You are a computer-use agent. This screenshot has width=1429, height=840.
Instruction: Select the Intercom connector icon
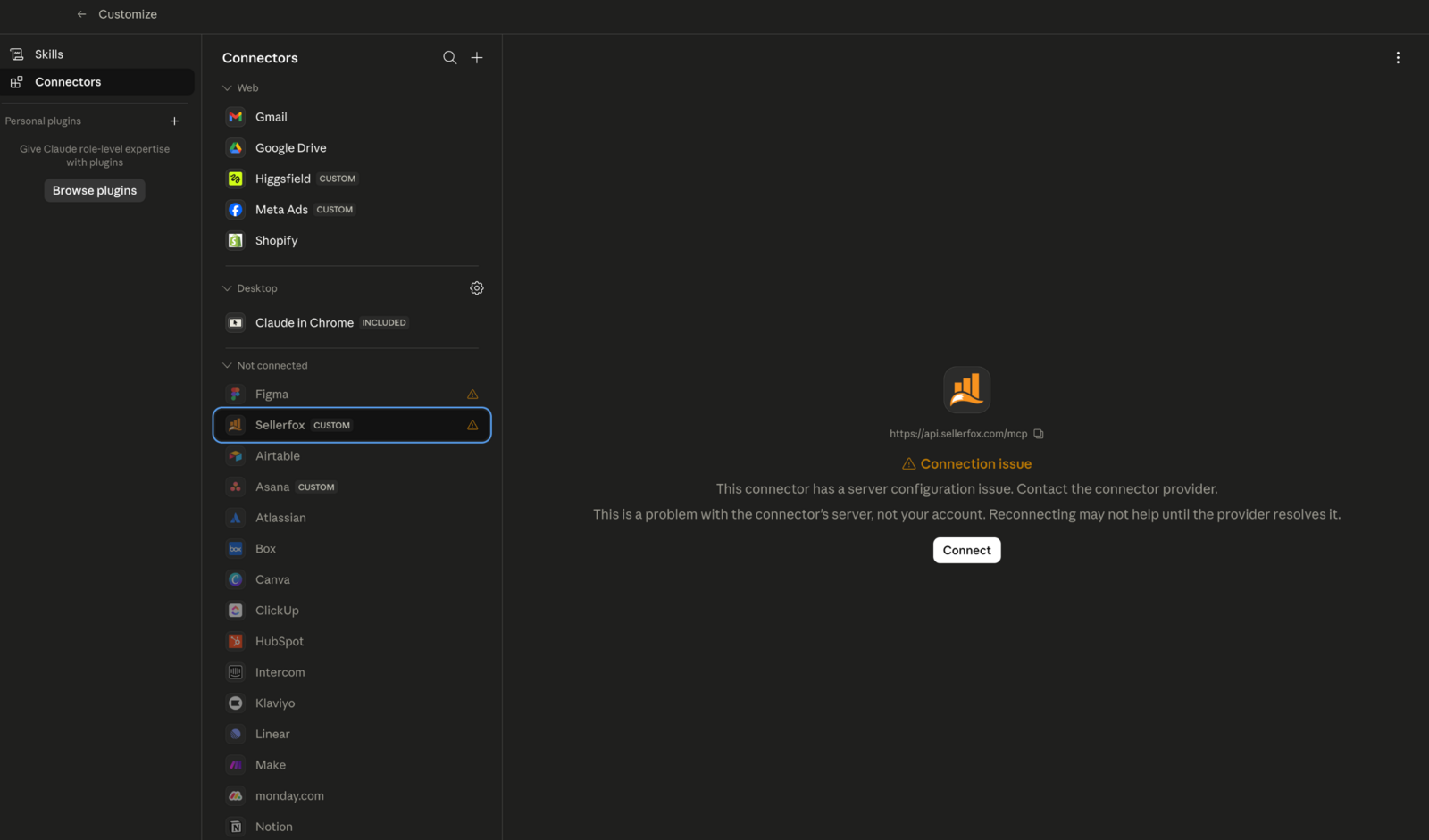(236, 672)
